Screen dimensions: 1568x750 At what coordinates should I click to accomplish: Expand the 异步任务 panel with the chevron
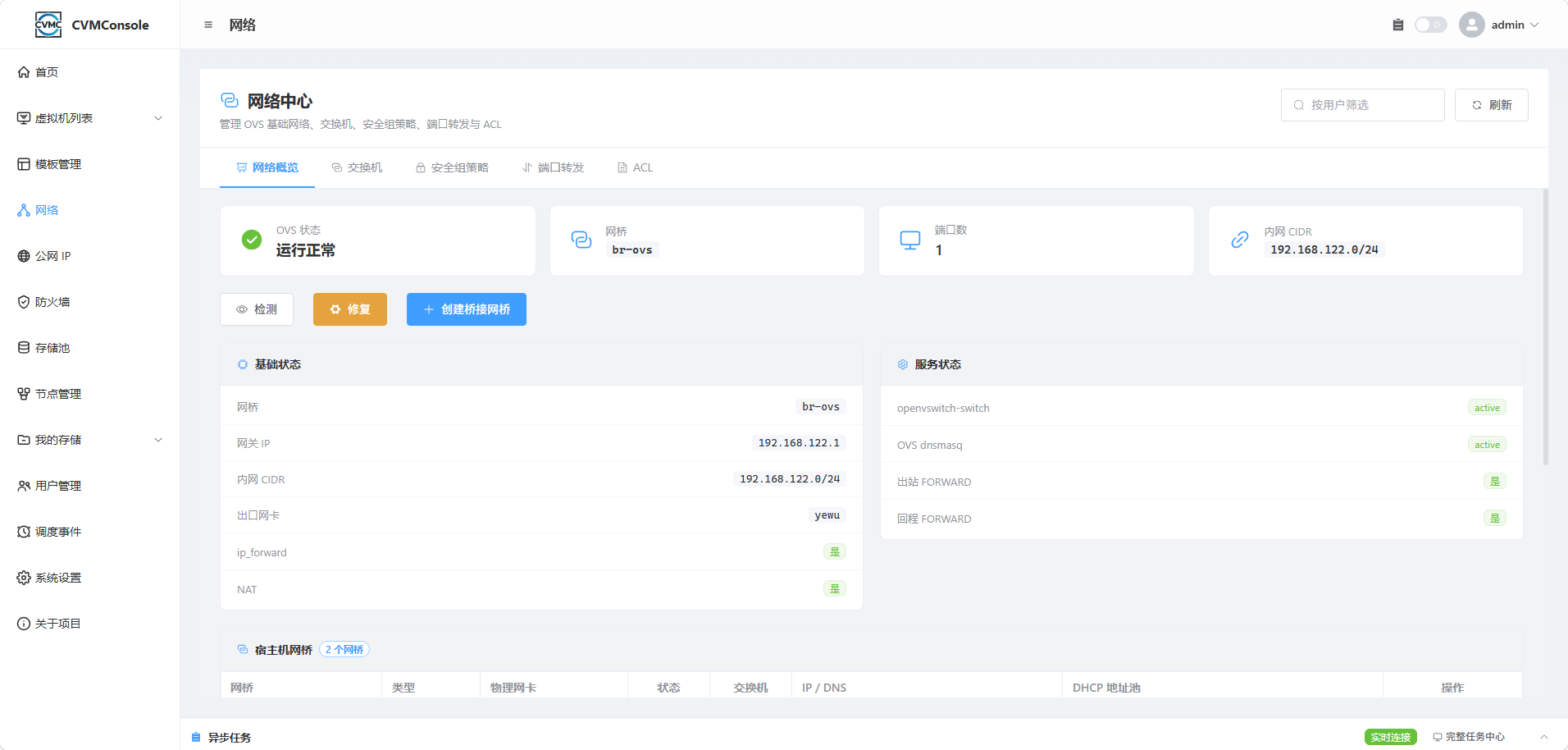pyautogui.click(x=1544, y=737)
